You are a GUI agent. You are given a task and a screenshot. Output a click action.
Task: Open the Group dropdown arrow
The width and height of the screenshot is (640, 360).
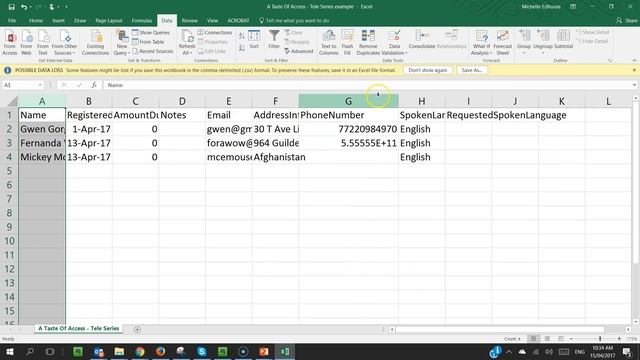(524, 53)
